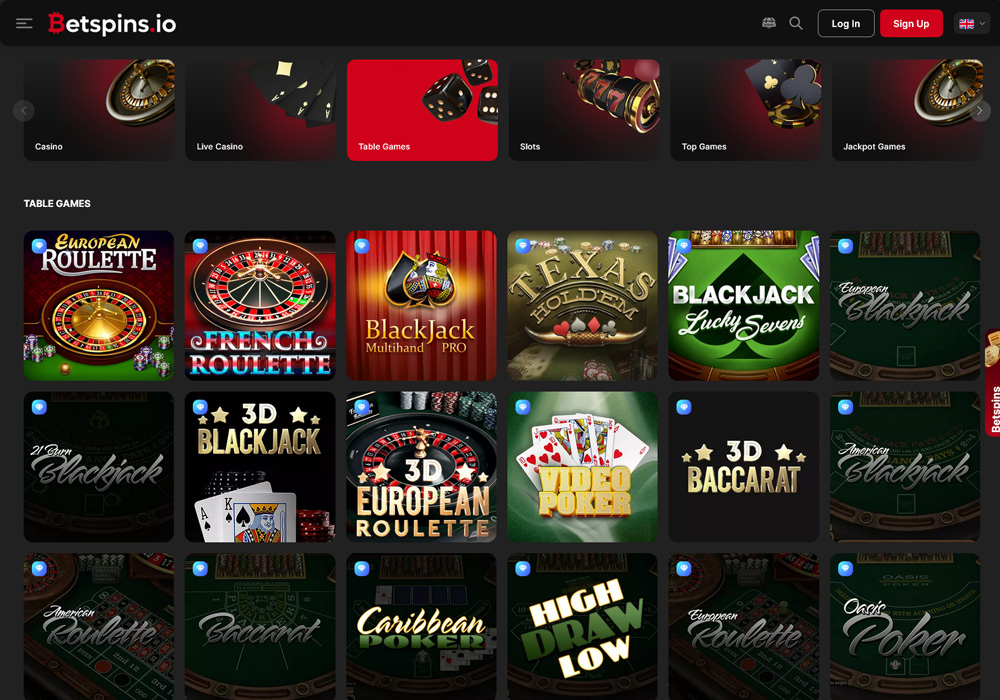The image size is (1000, 700).
Task: Open the European Roulette wheel game
Action: 99,305
